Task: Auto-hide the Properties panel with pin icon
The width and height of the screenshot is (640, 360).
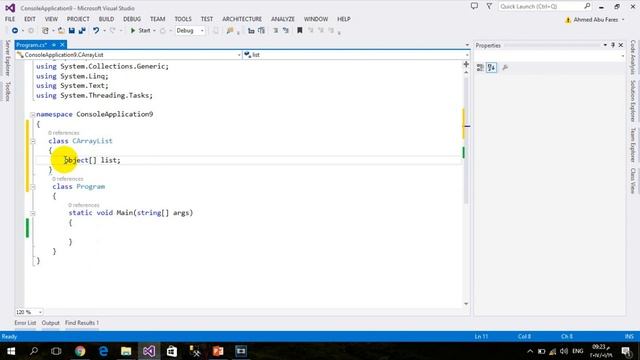Action: [x=613, y=45]
